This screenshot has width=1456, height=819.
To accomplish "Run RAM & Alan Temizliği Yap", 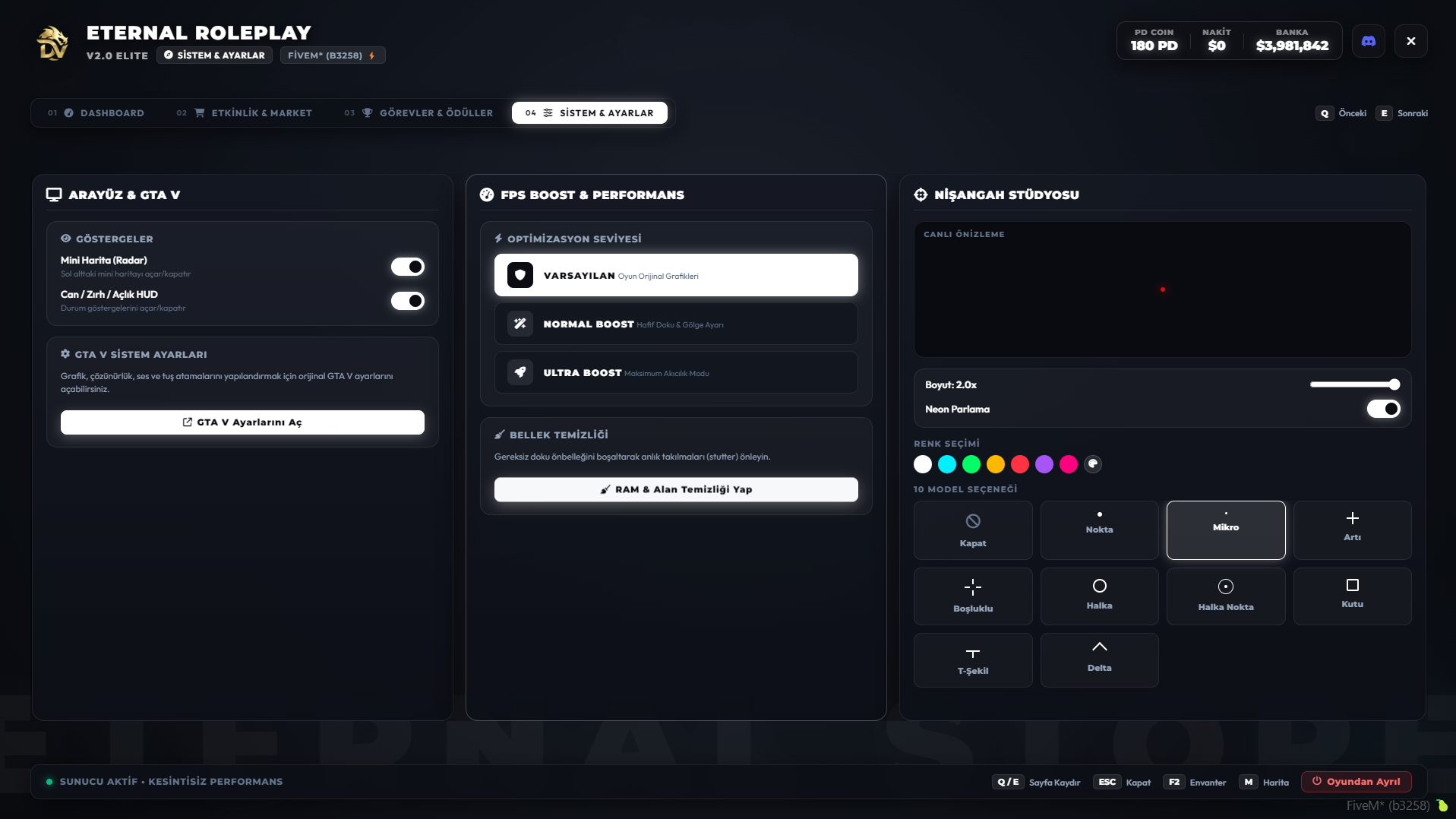I will click(676, 489).
